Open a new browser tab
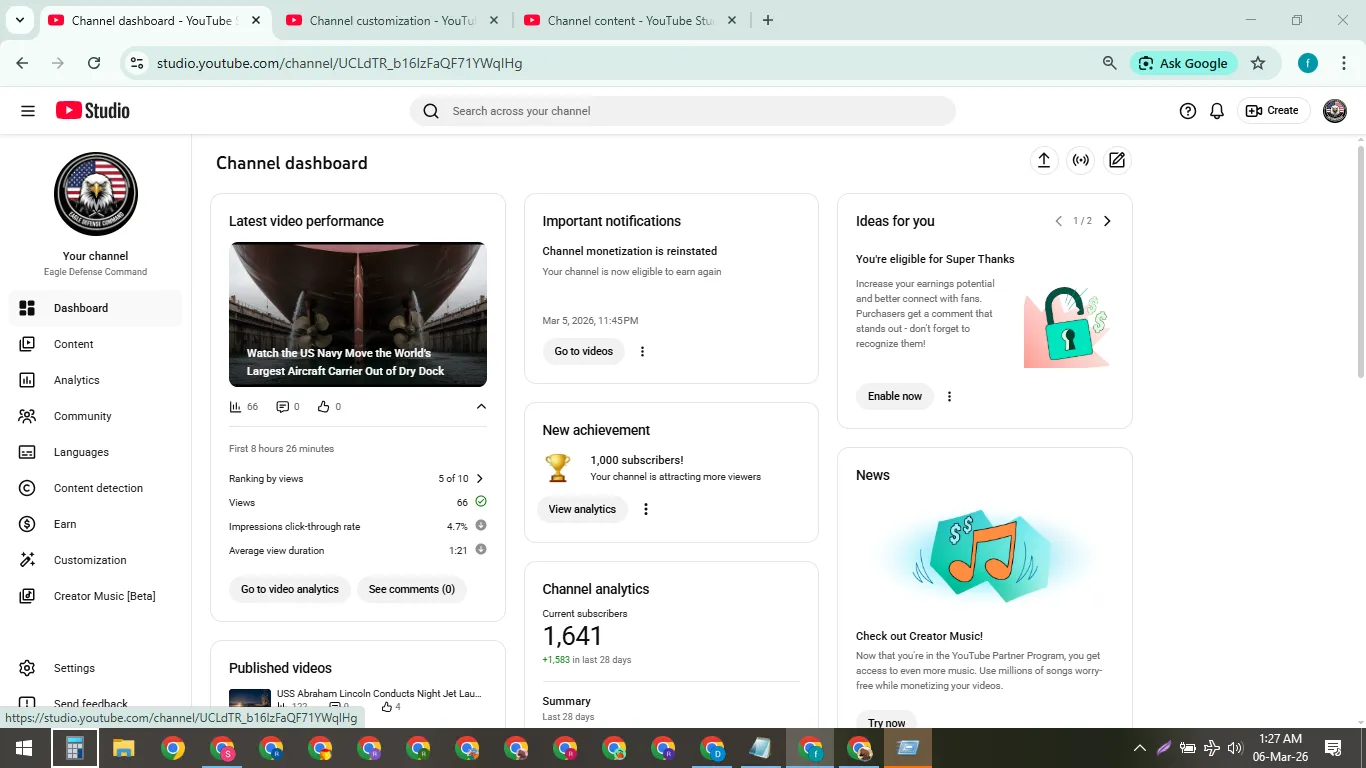1366x768 pixels. click(768, 20)
